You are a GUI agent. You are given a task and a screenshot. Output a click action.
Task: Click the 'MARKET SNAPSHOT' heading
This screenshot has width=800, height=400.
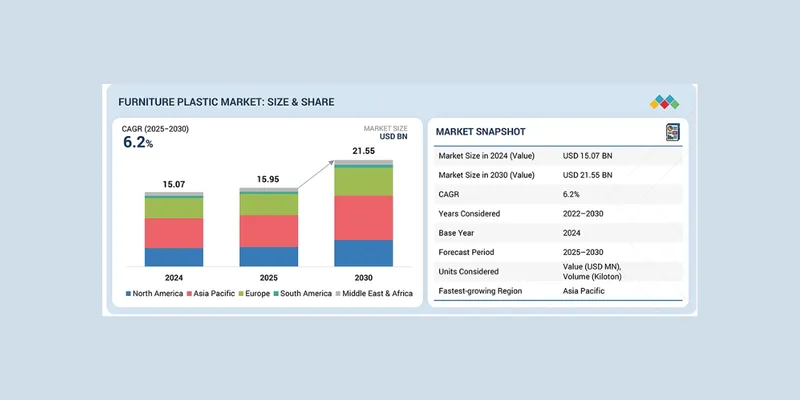480,132
